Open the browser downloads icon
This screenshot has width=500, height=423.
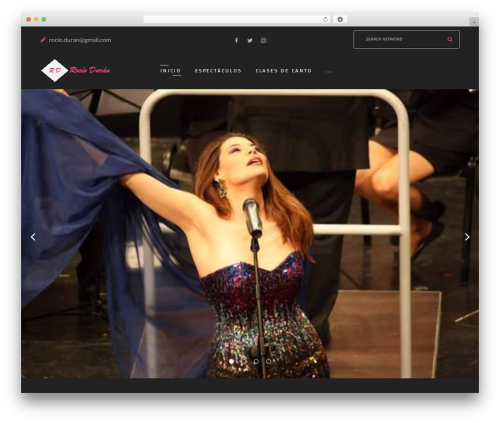[x=340, y=20]
